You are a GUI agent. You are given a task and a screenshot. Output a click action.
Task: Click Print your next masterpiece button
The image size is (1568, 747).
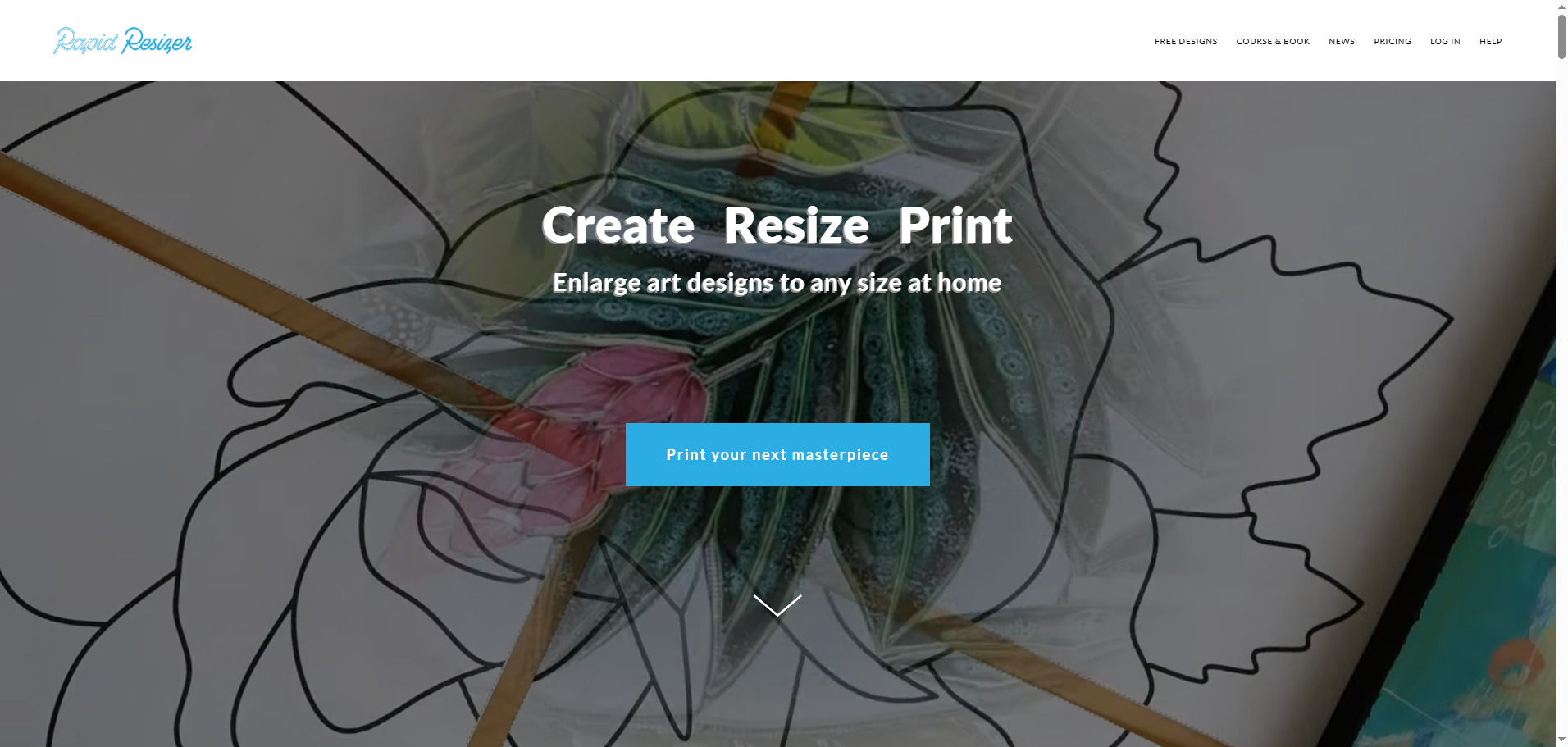coord(777,454)
